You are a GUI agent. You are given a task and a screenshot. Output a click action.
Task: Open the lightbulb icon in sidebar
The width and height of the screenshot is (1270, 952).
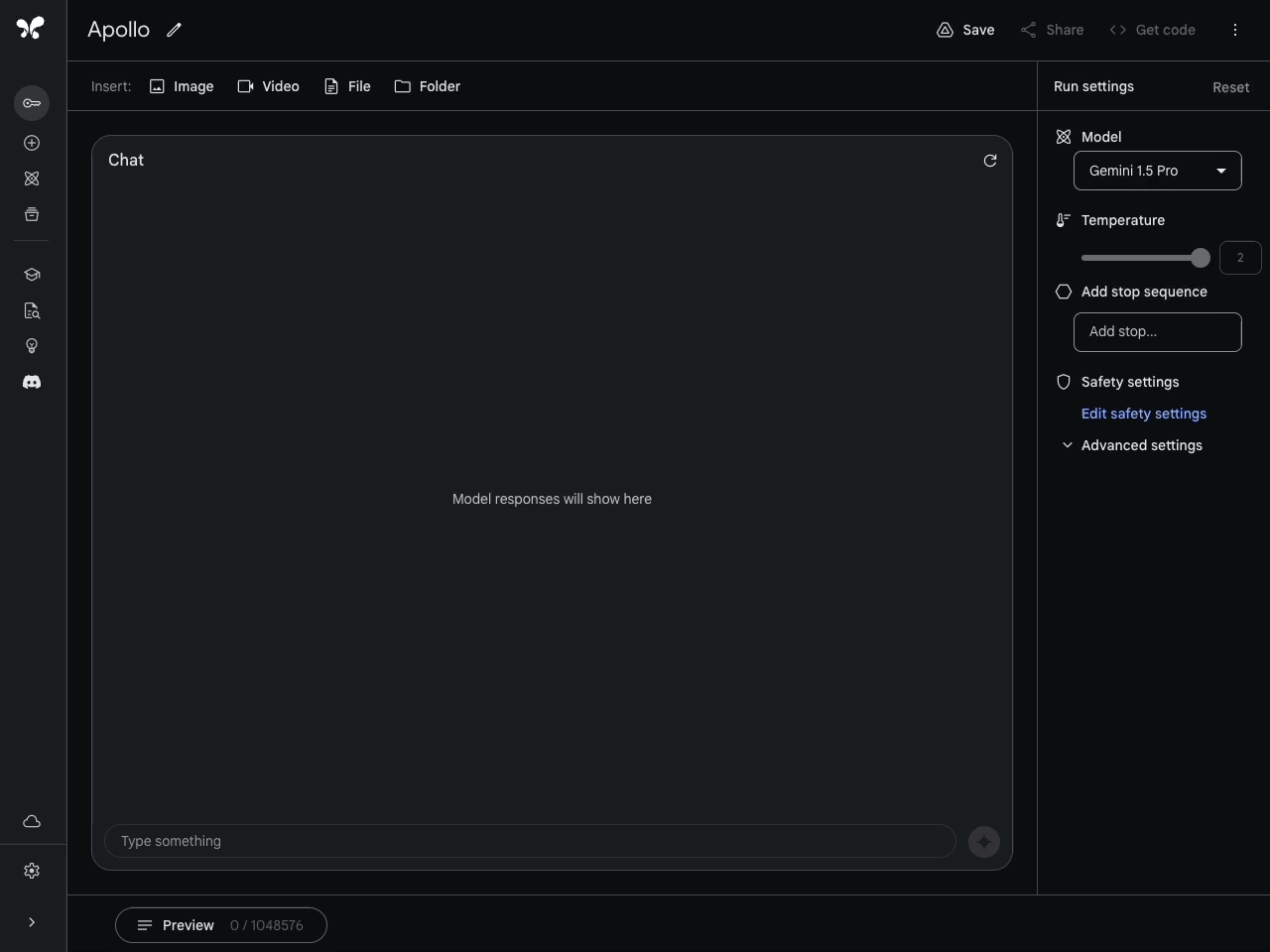point(32,346)
